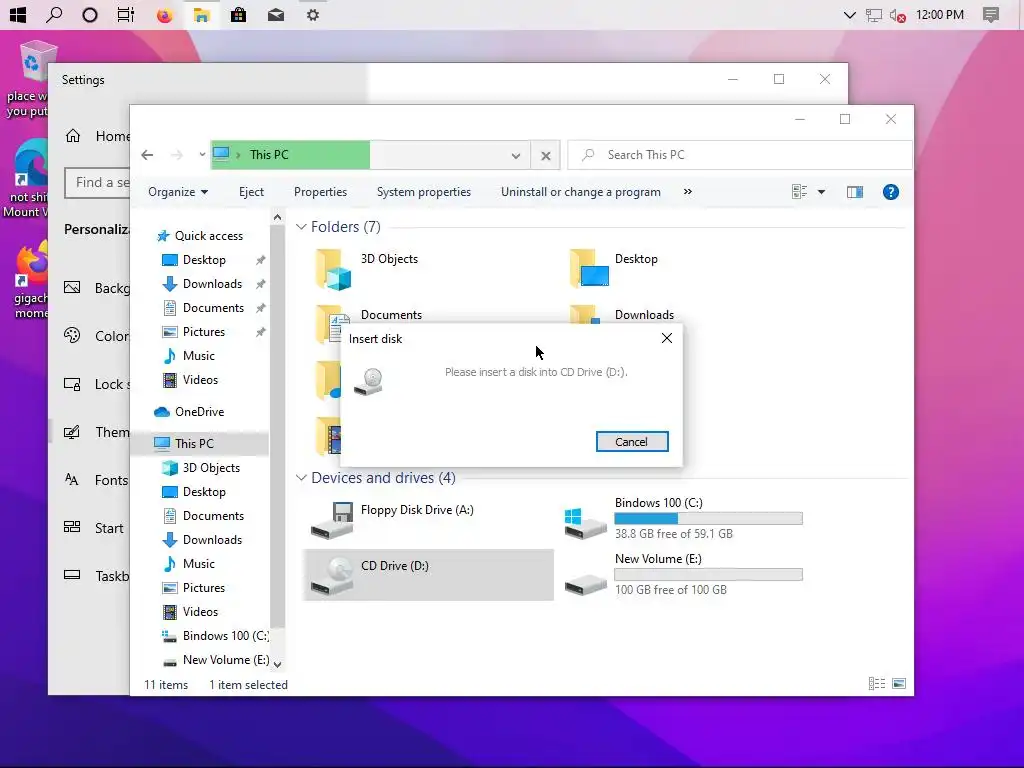Open recent locations dropdown next to forward arrow
Viewport: 1024px width, 768px height.
coord(202,155)
